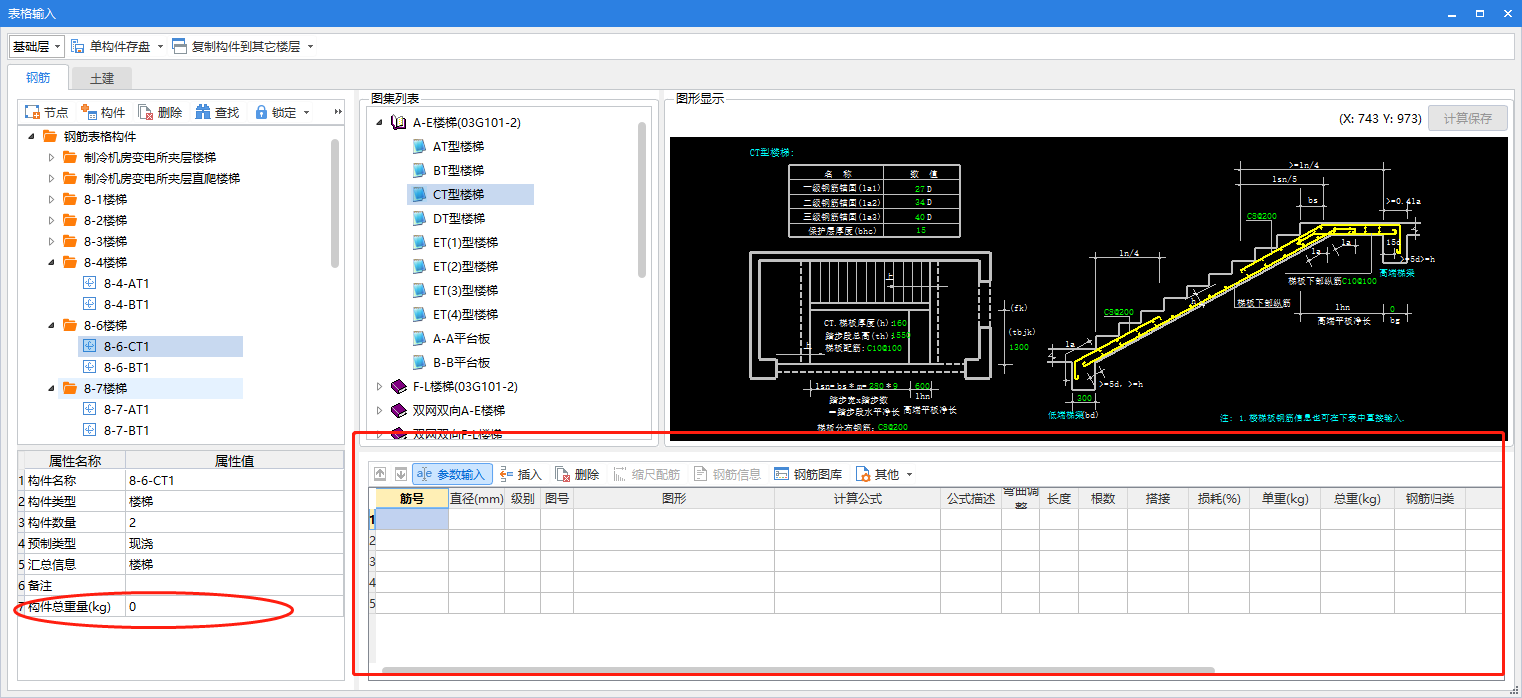Click the 钢筋信息 toolbar item
Image resolution: width=1522 pixels, height=698 pixels.
[727, 474]
